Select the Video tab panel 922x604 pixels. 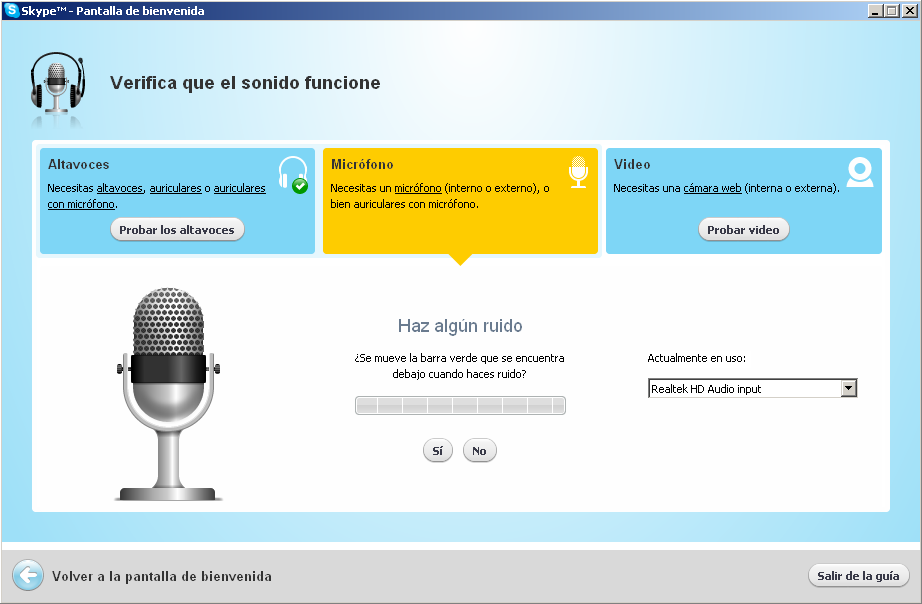pos(743,201)
